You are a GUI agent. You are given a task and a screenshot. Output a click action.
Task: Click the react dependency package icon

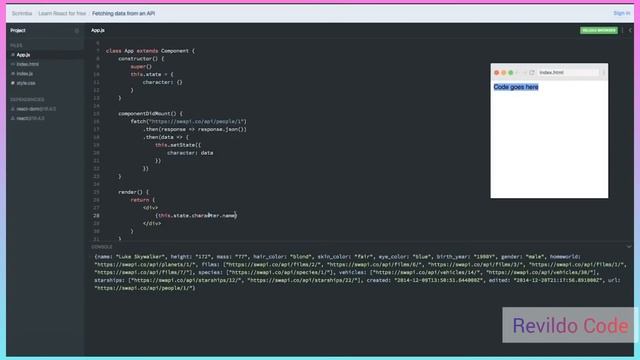click(x=13, y=118)
